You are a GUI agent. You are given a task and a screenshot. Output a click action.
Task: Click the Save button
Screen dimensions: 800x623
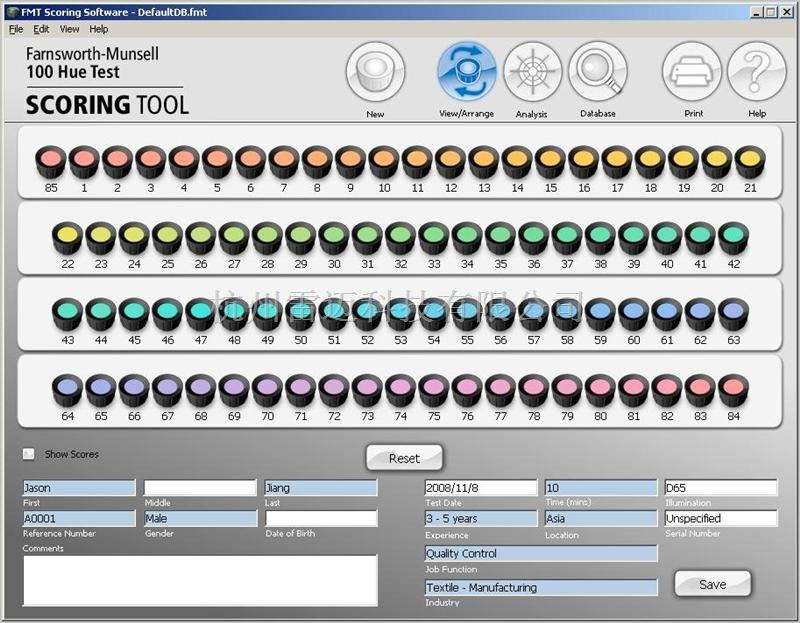click(712, 584)
